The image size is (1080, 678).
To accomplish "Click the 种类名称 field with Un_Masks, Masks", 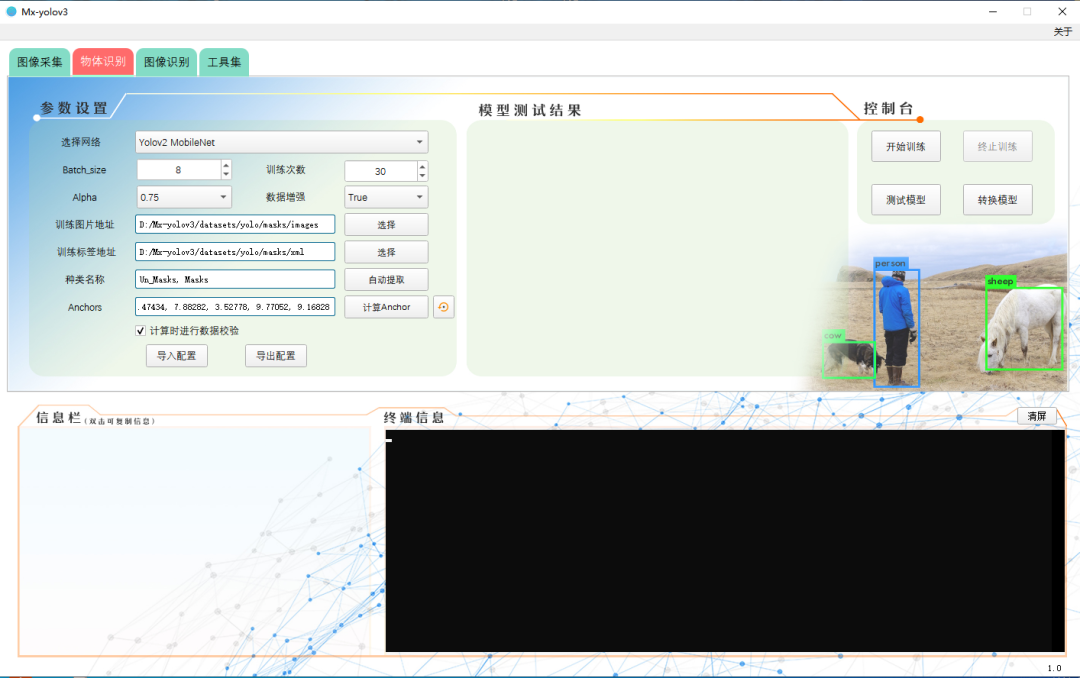I will click(235, 280).
